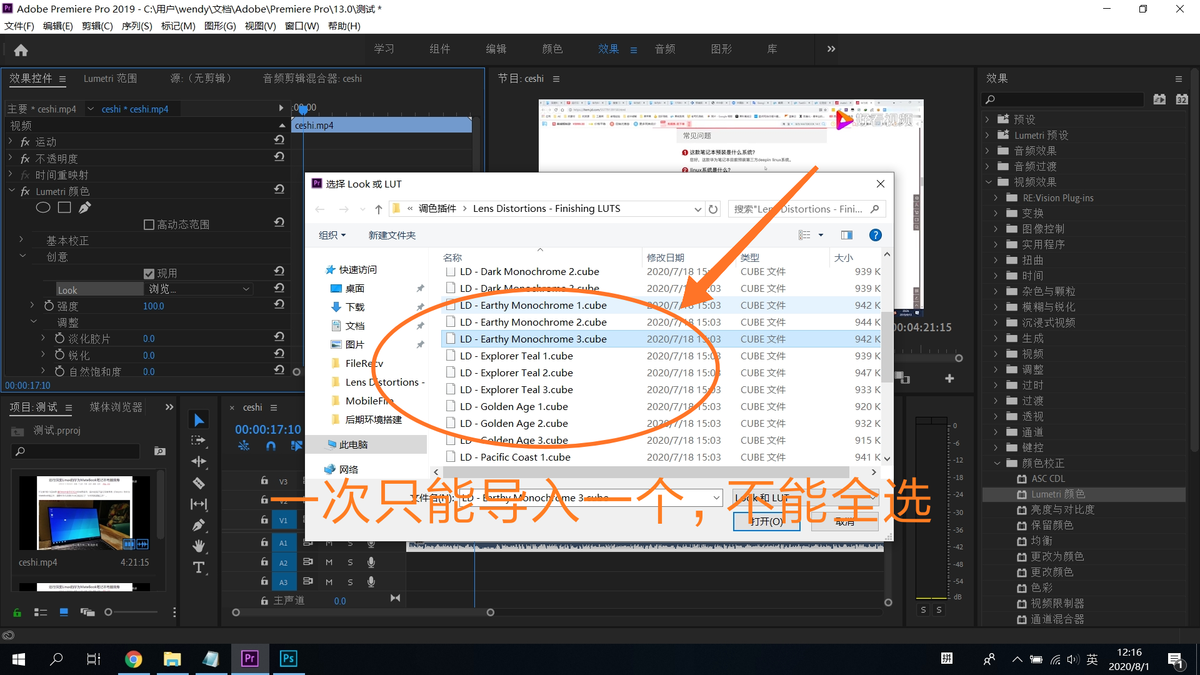Toggle animation stopwatch for Intensity

pos(47,306)
